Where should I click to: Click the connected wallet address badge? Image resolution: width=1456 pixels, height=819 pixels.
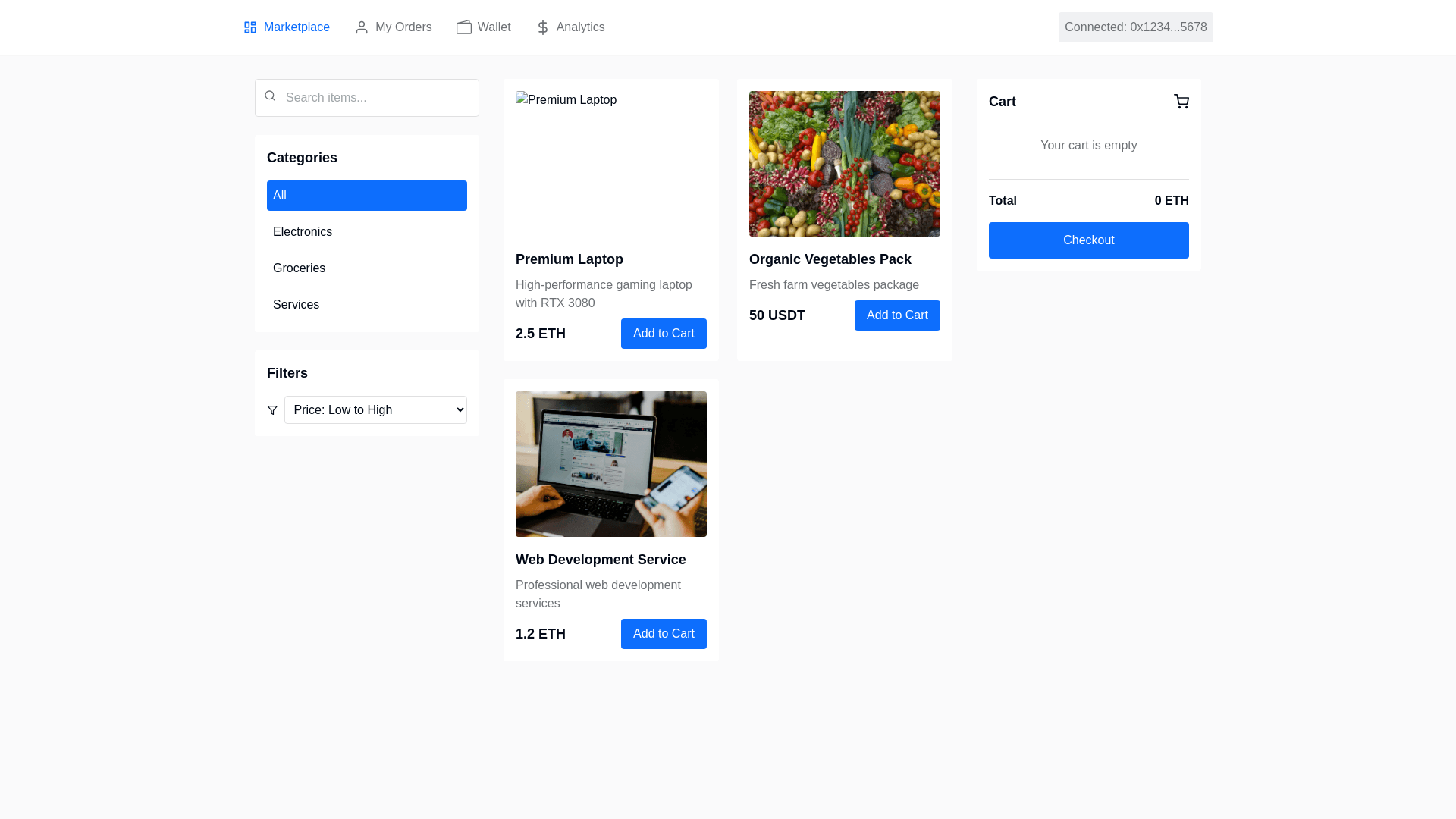(1136, 27)
